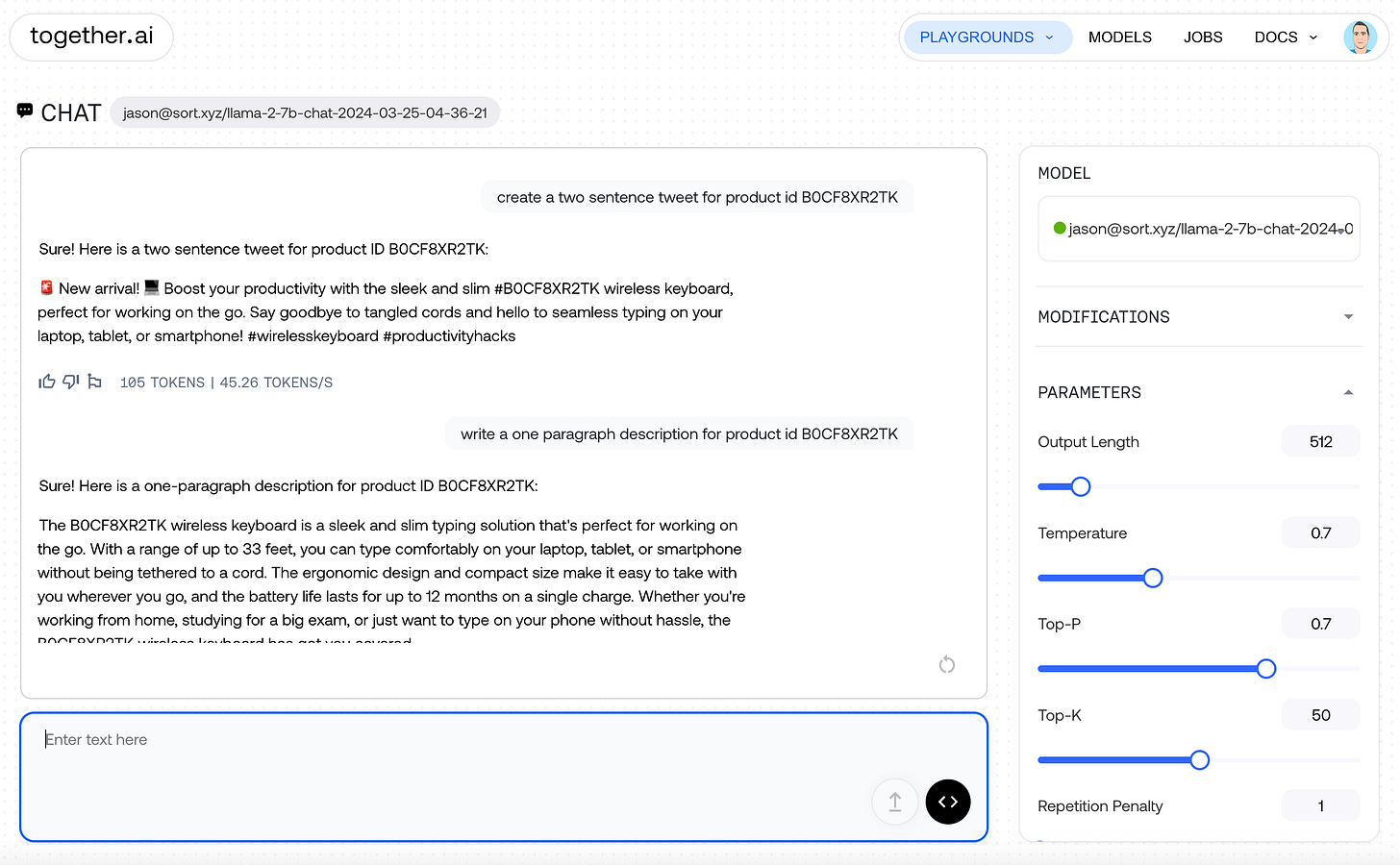Click the upload arrow button
This screenshot has width=1400, height=865.
pyautogui.click(x=895, y=802)
